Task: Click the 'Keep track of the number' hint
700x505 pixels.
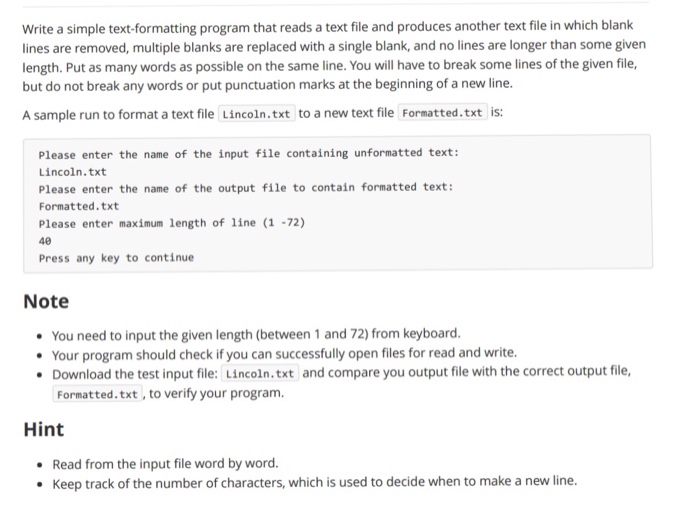Action: (x=315, y=483)
